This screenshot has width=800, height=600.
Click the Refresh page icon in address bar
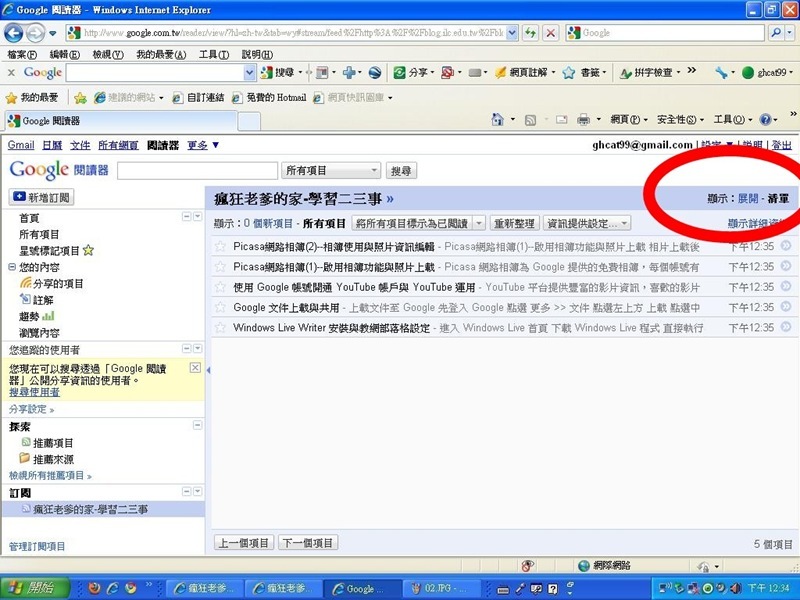click(x=531, y=33)
